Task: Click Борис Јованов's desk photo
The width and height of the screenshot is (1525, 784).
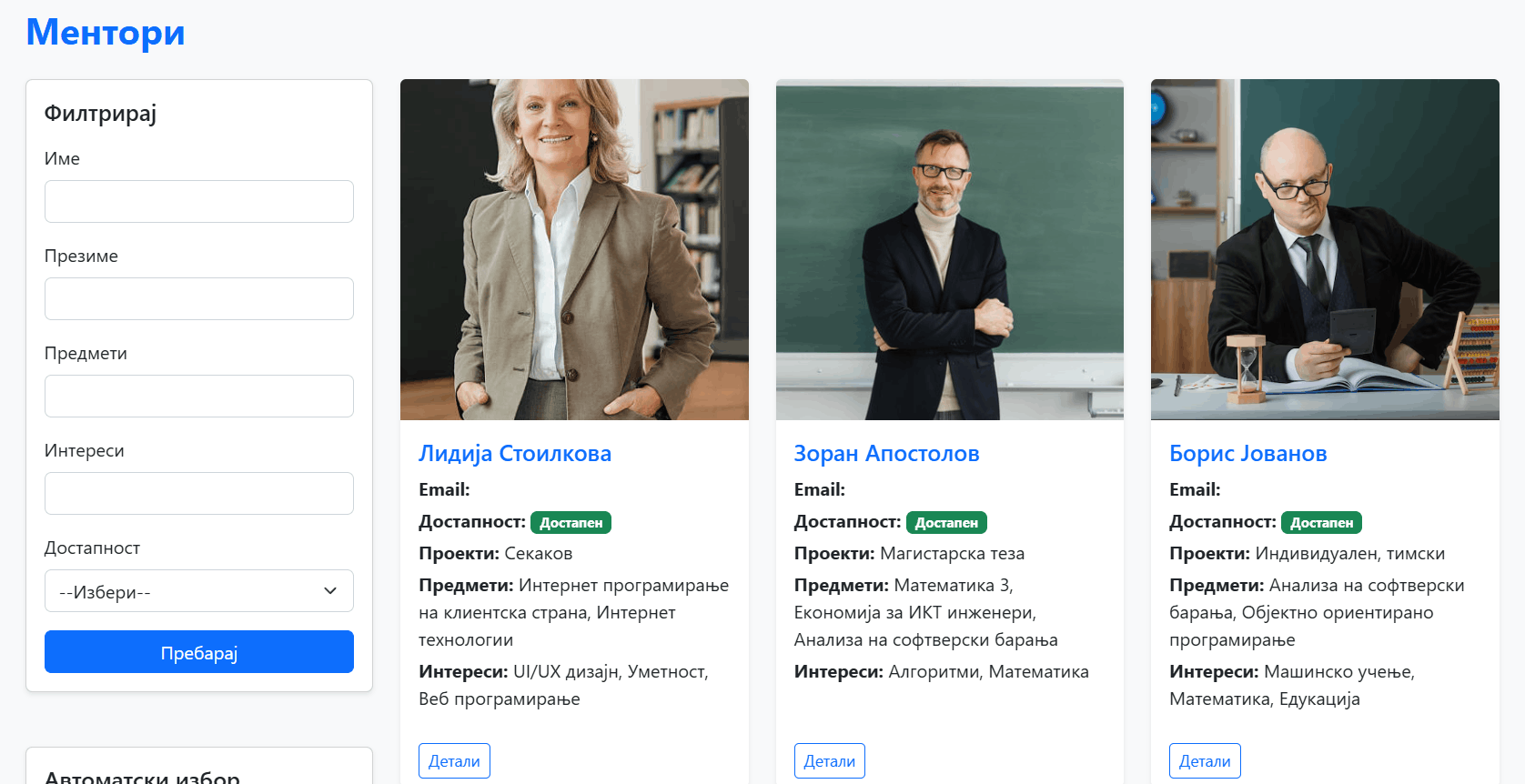Action: point(1325,249)
